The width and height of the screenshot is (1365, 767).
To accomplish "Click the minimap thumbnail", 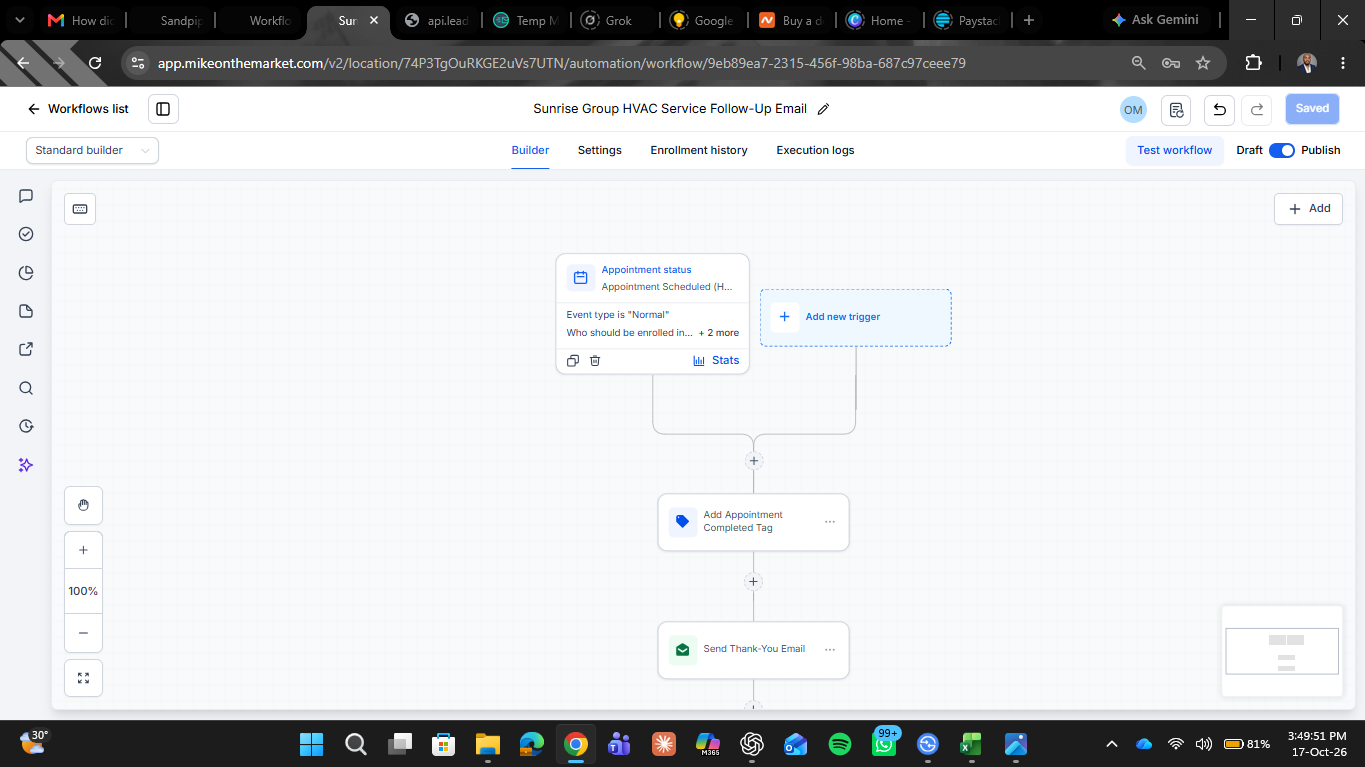I will click(x=1282, y=651).
